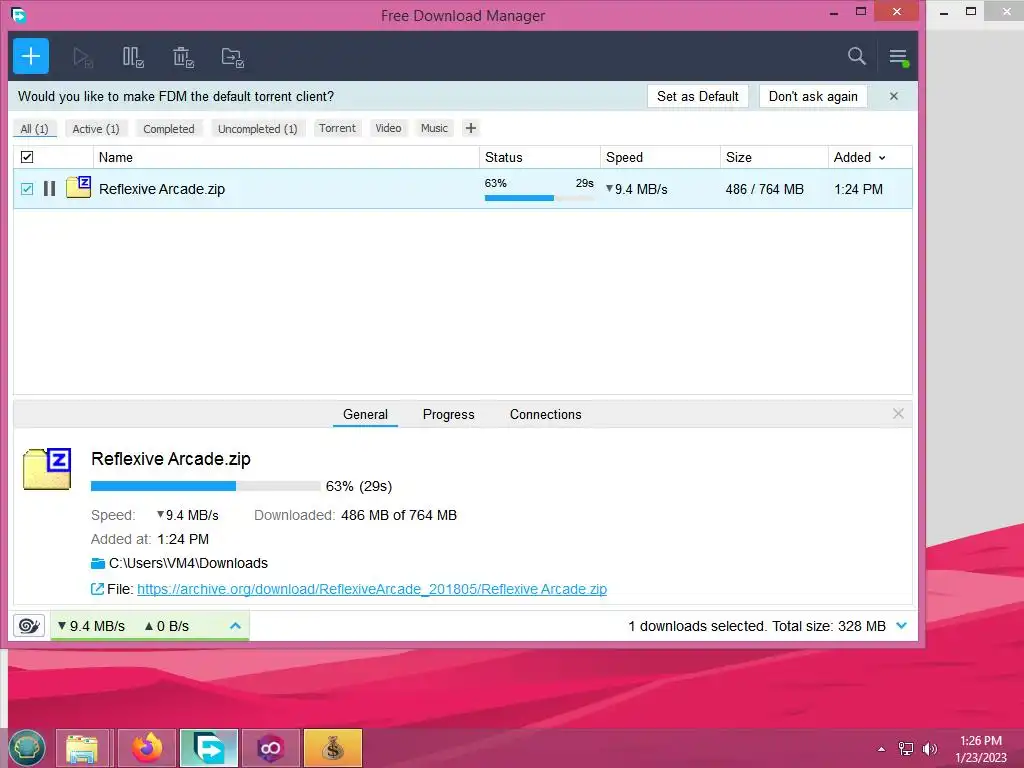This screenshot has height=768, width=1024.
Task: Filter by Video downloads
Action: coord(388,128)
